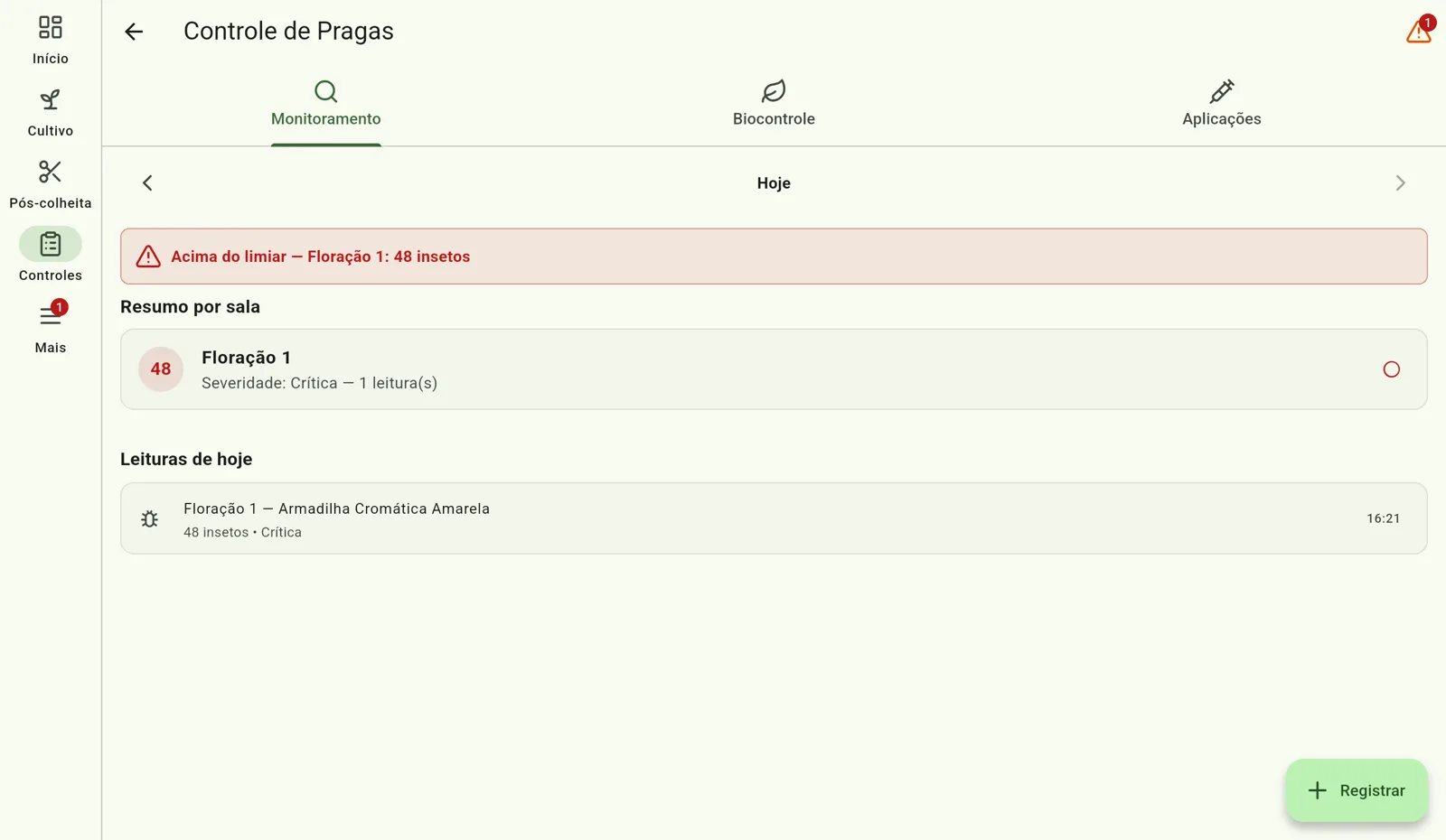This screenshot has width=1446, height=840.
Task: Click 'Acima do limiar — Floração 1: 48 insetos' alert
Action: (x=774, y=257)
